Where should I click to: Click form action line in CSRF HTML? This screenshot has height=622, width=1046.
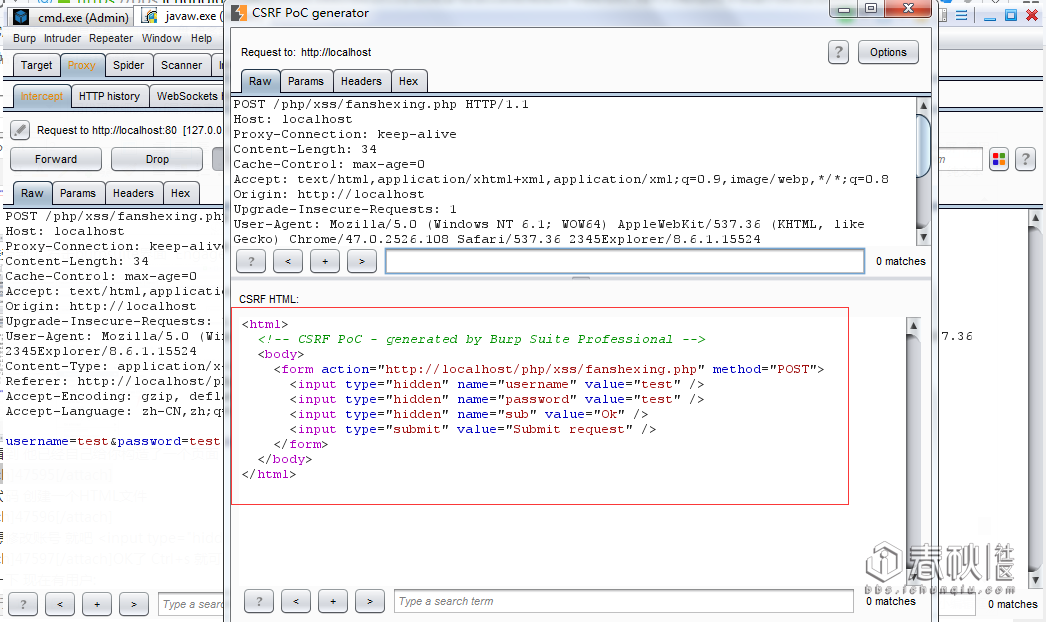(549, 369)
